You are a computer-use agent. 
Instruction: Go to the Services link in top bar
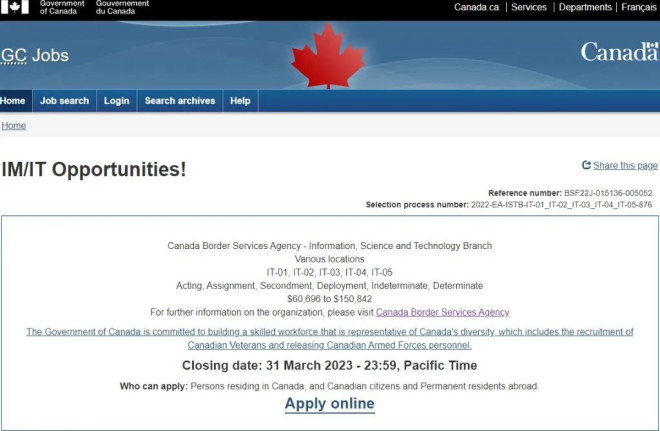point(529,7)
